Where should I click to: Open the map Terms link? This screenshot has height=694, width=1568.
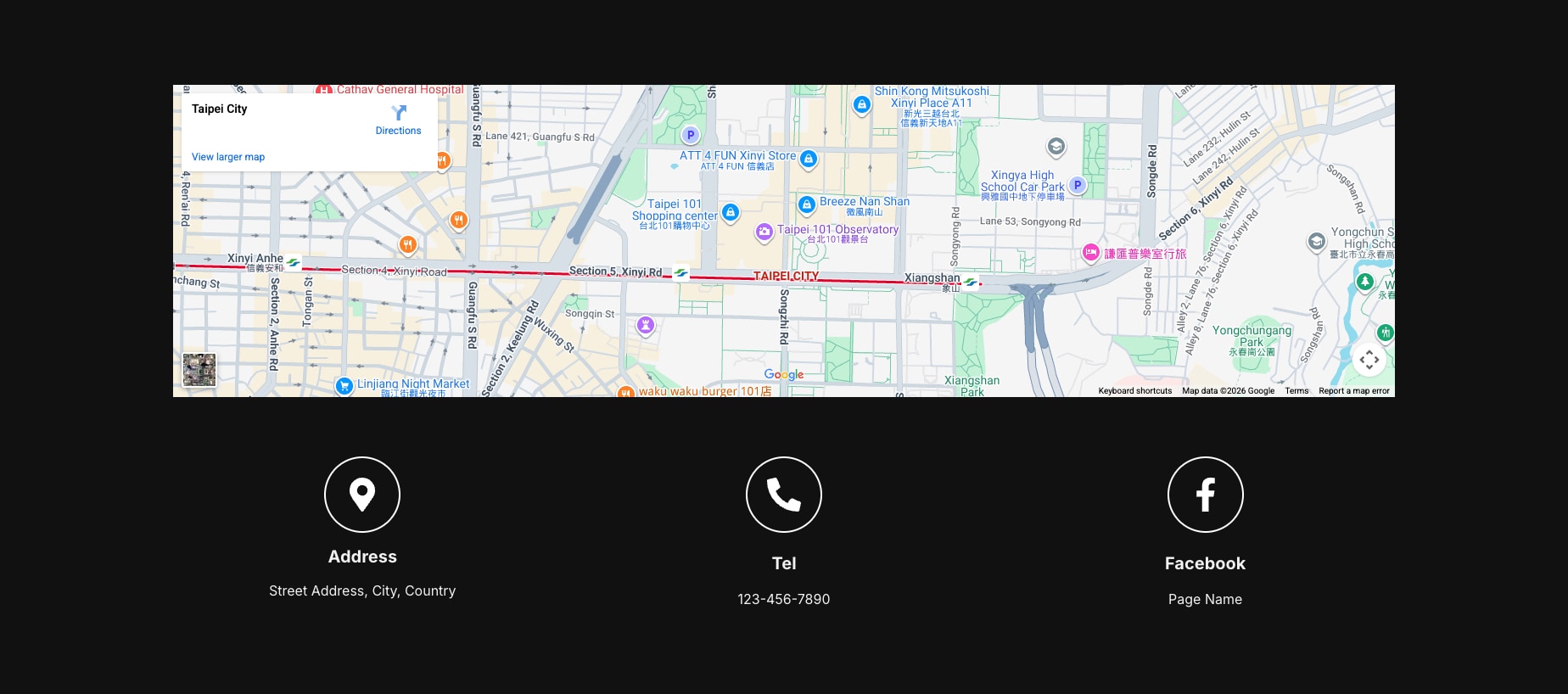[x=1296, y=391]
